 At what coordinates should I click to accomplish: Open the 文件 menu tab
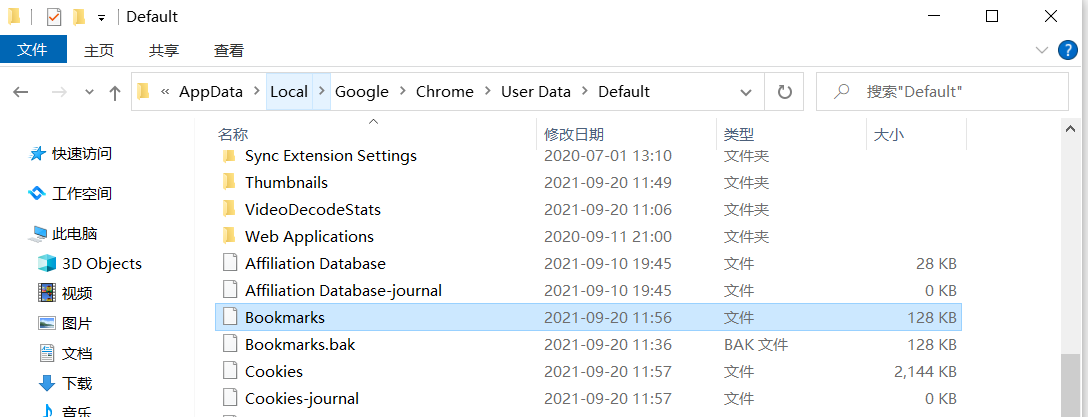point(33,50)
